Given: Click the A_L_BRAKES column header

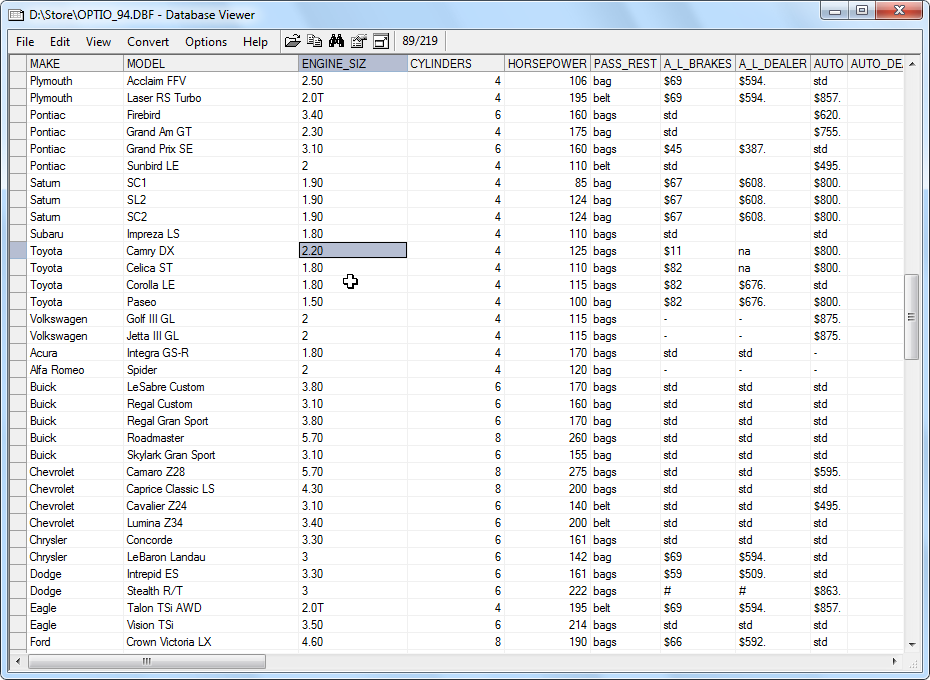Looking at the screenshot, I should point(698,63).
